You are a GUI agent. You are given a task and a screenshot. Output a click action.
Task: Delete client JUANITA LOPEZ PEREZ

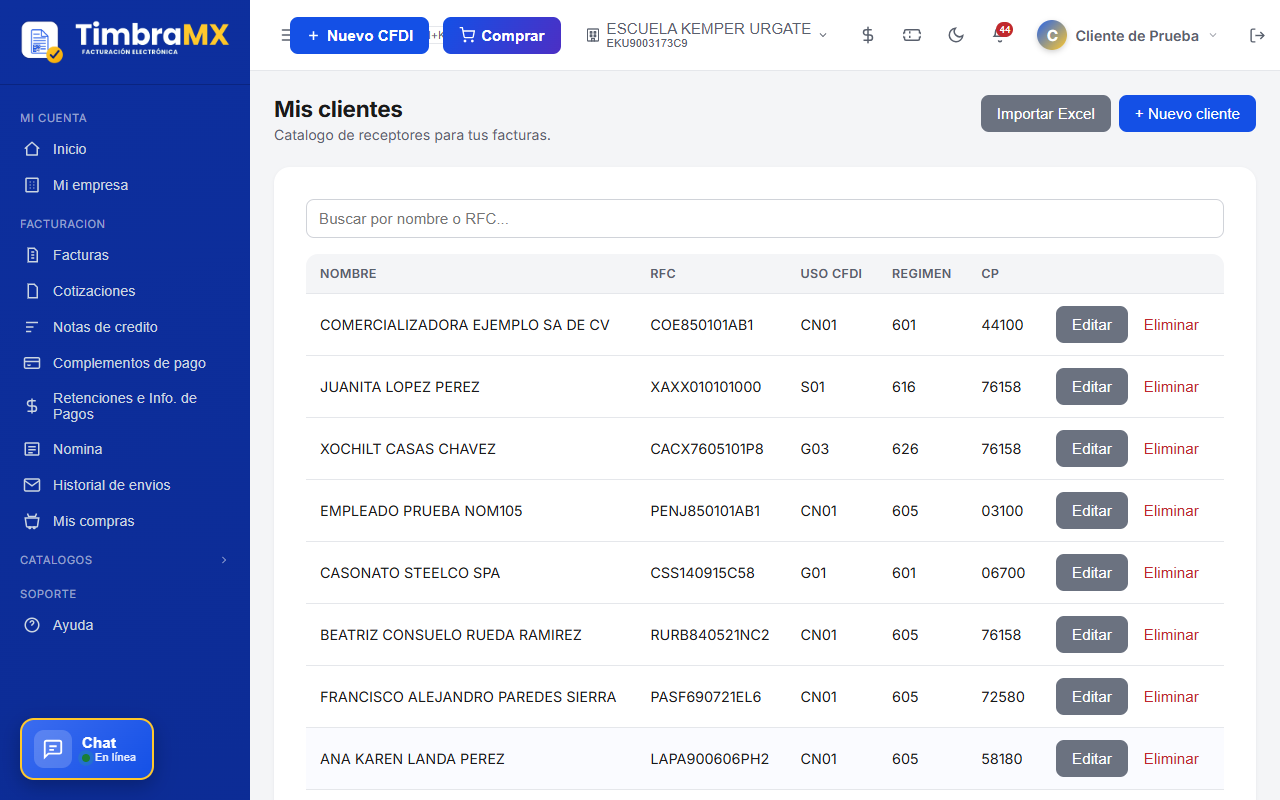[x=1171, y=387]
